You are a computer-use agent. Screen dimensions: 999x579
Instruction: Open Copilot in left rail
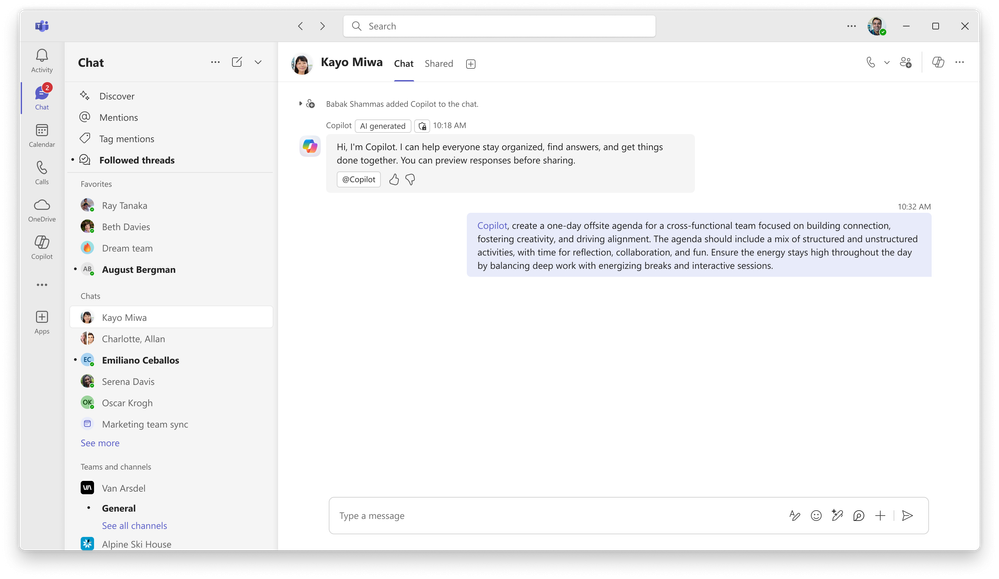(x=42, y=247)
